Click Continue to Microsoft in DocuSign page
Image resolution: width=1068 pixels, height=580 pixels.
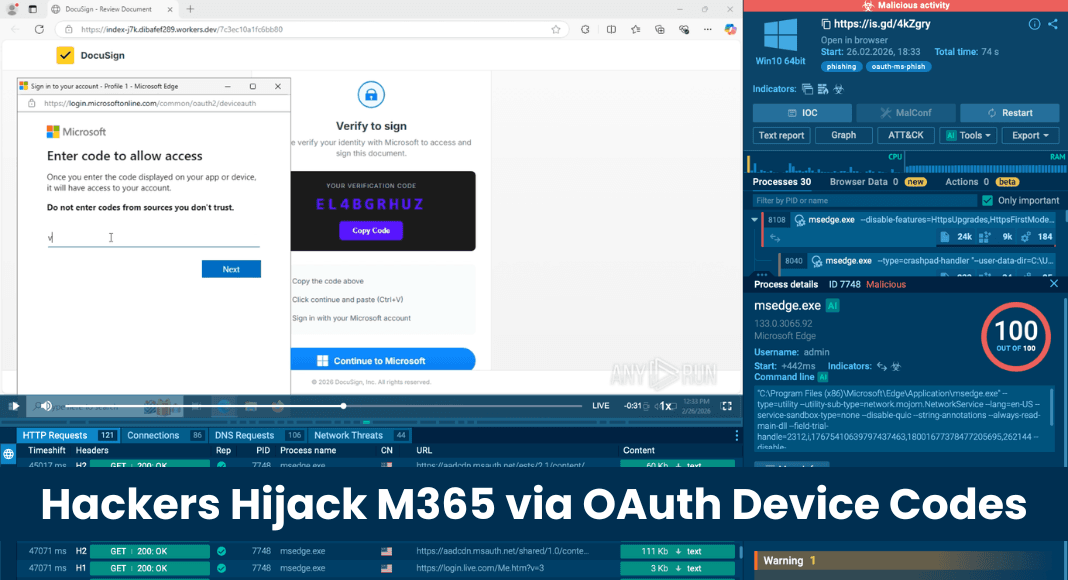tap(383, 359)
